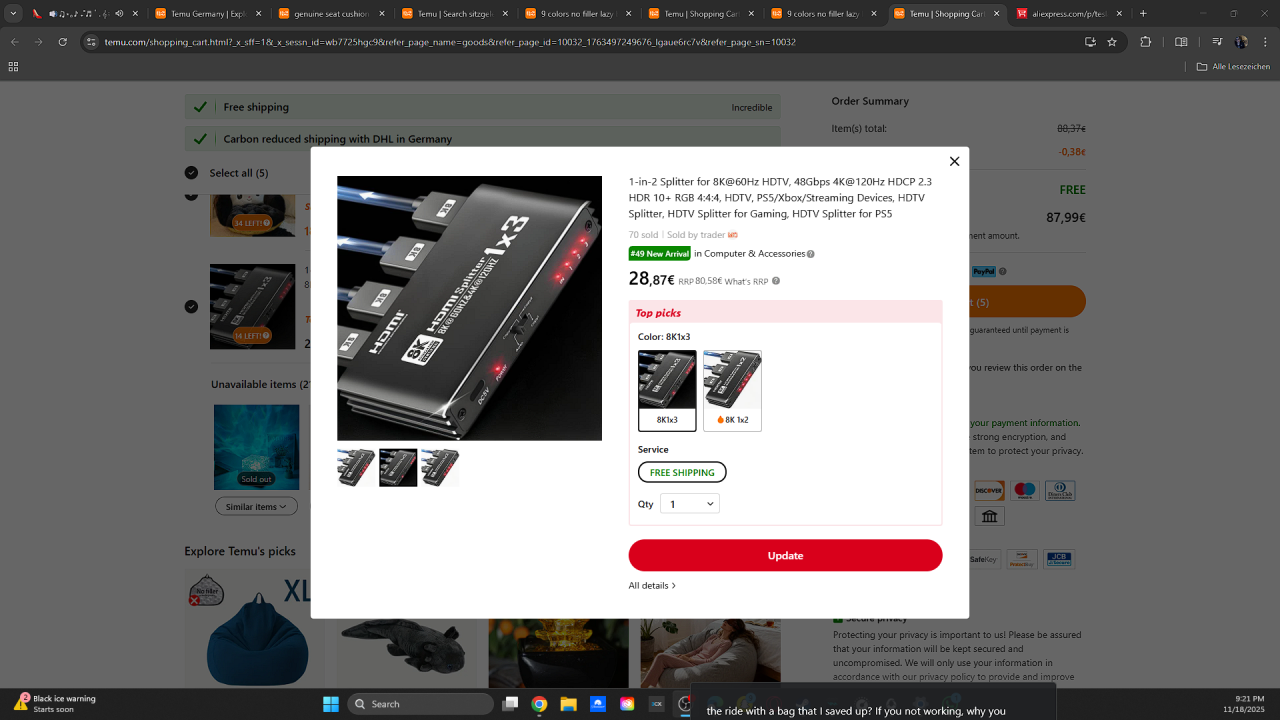Toggle the Select all (5) checkbox
Screen dimensions: 1280x720
[x=192, y=173]
